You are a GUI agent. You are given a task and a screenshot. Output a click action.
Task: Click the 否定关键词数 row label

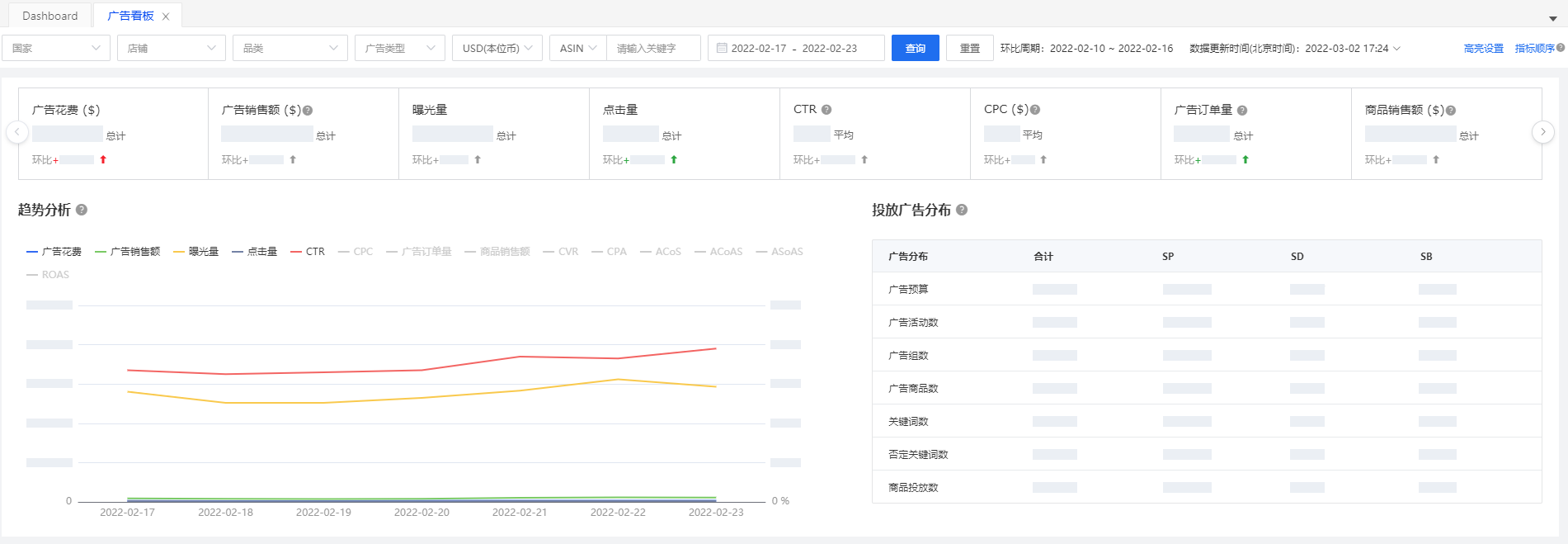918,455
